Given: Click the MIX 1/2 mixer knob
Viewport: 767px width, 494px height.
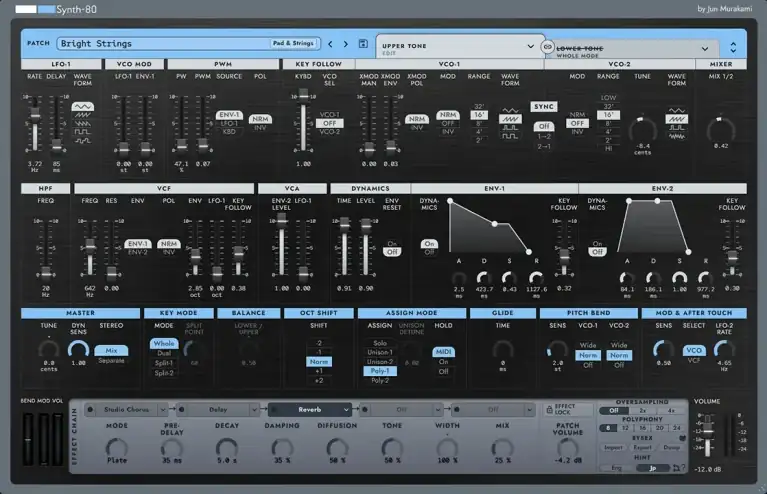Looking at the screenshot, I should point(721,130).
